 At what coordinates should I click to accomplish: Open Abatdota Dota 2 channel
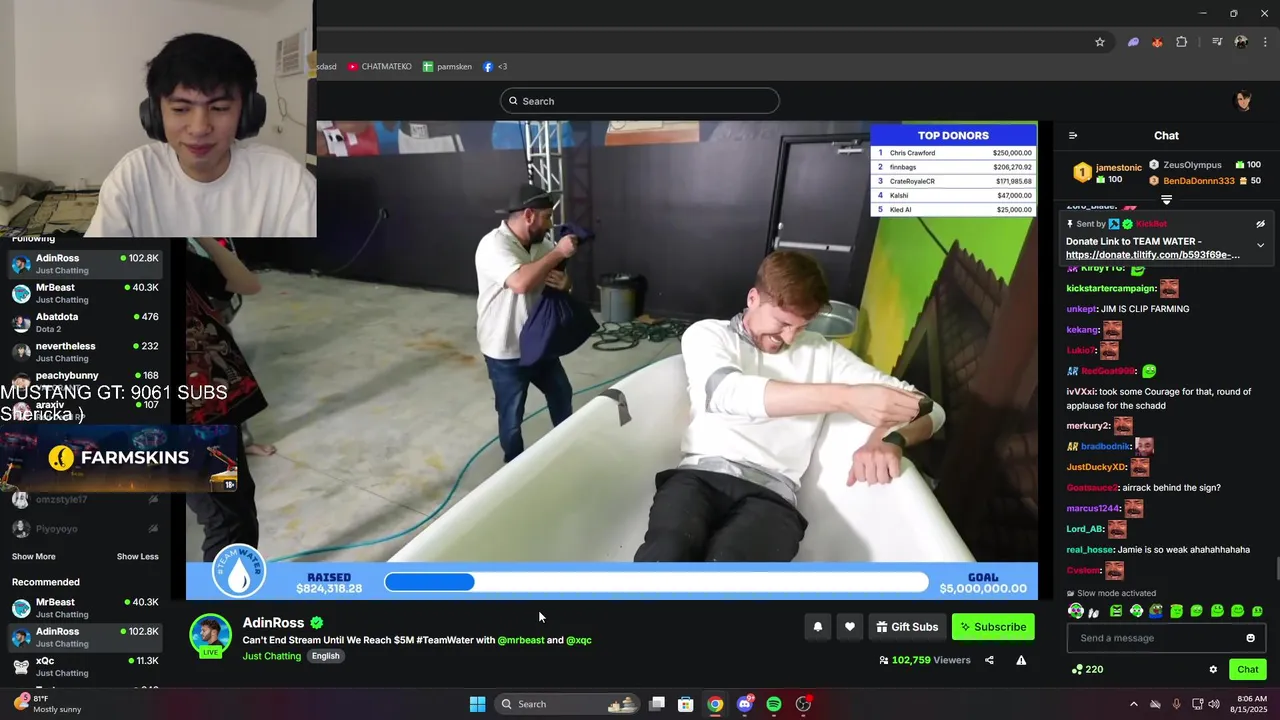(x=84, y=322)
